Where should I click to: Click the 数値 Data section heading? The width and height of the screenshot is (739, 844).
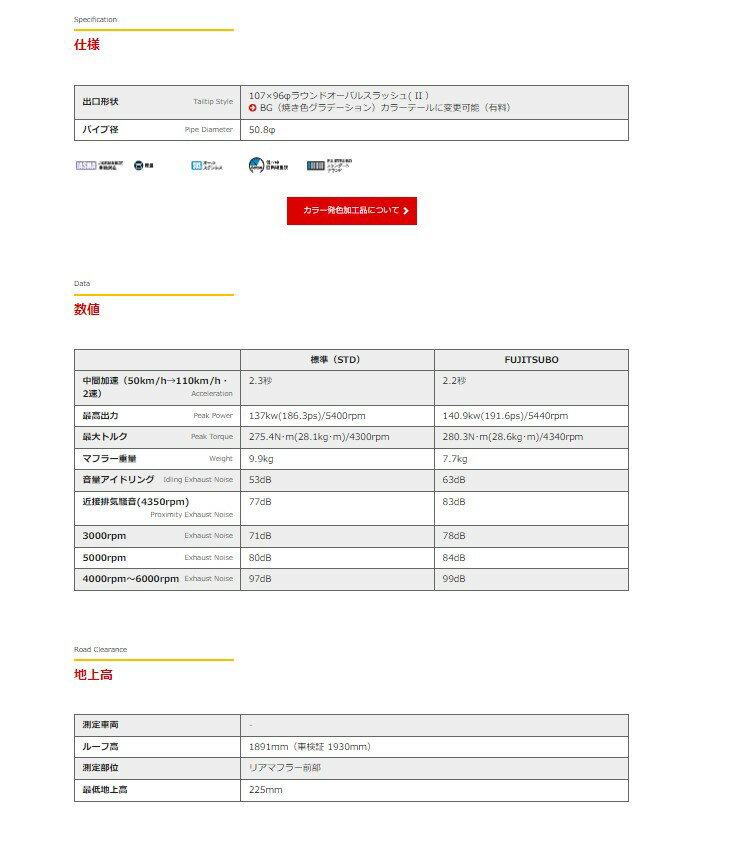click(87, 309)
